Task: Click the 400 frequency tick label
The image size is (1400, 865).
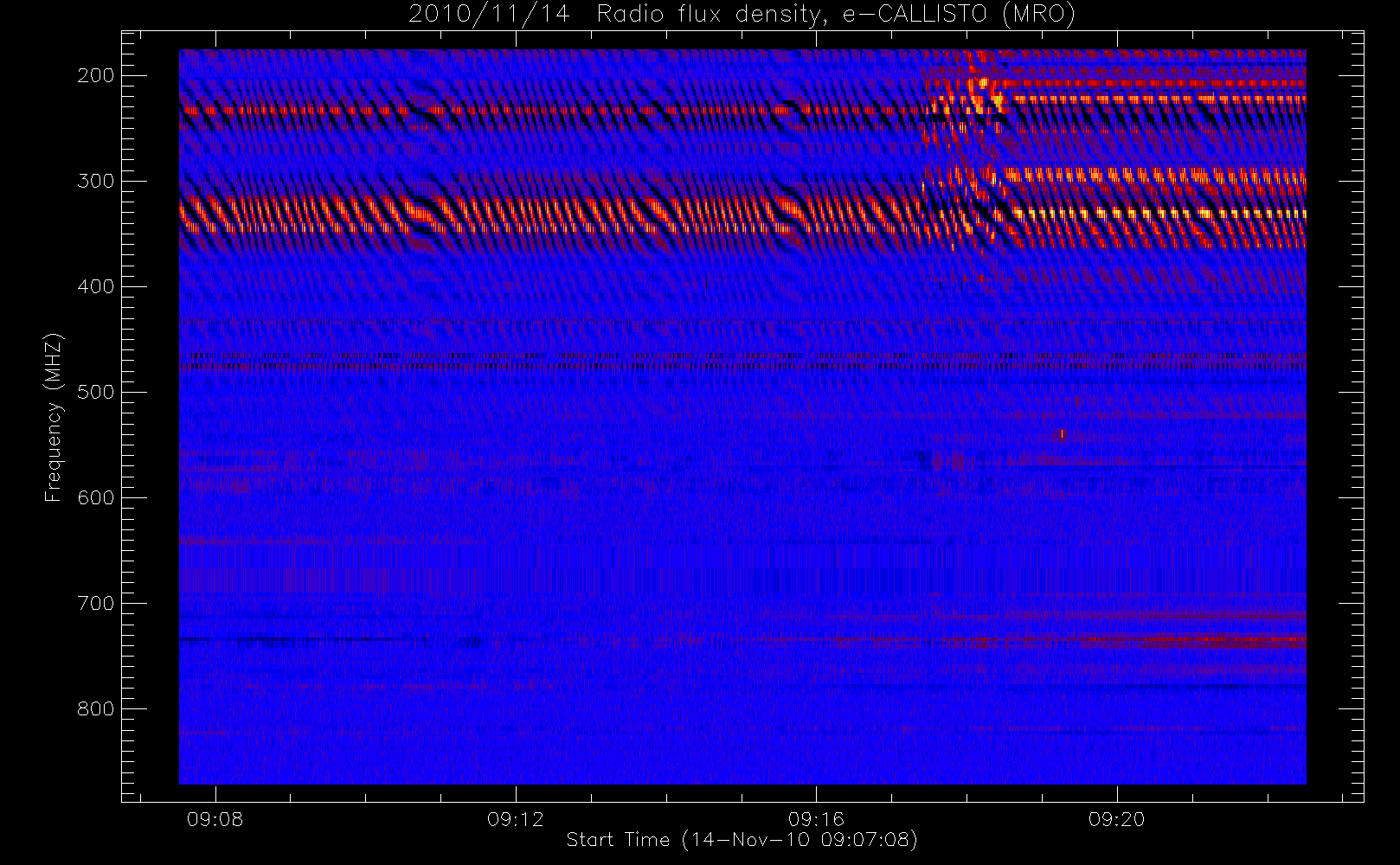Action: tap(95, 286)
